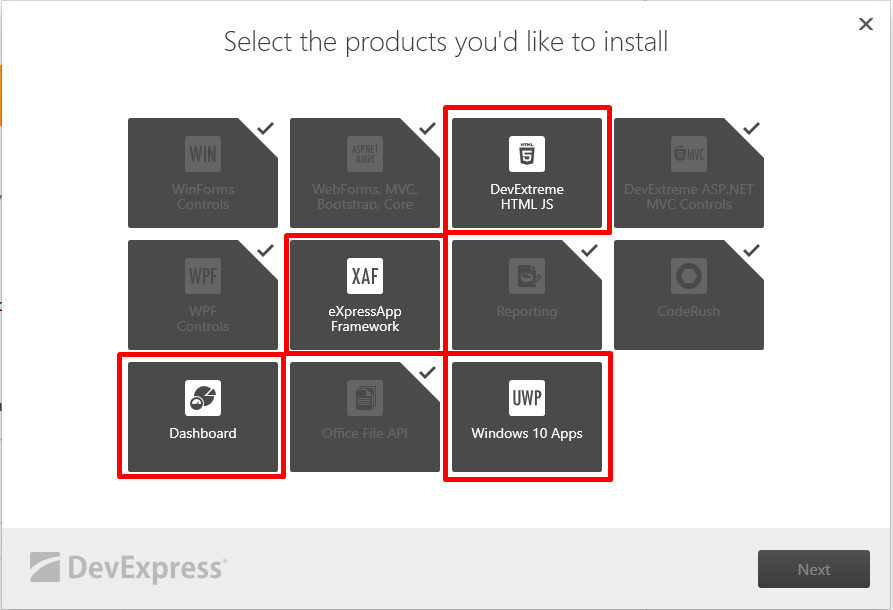Click the Dashboard pie chart icon
This screenshot has height=610, width=893.
pyautogui.click(x=203, y=398)
